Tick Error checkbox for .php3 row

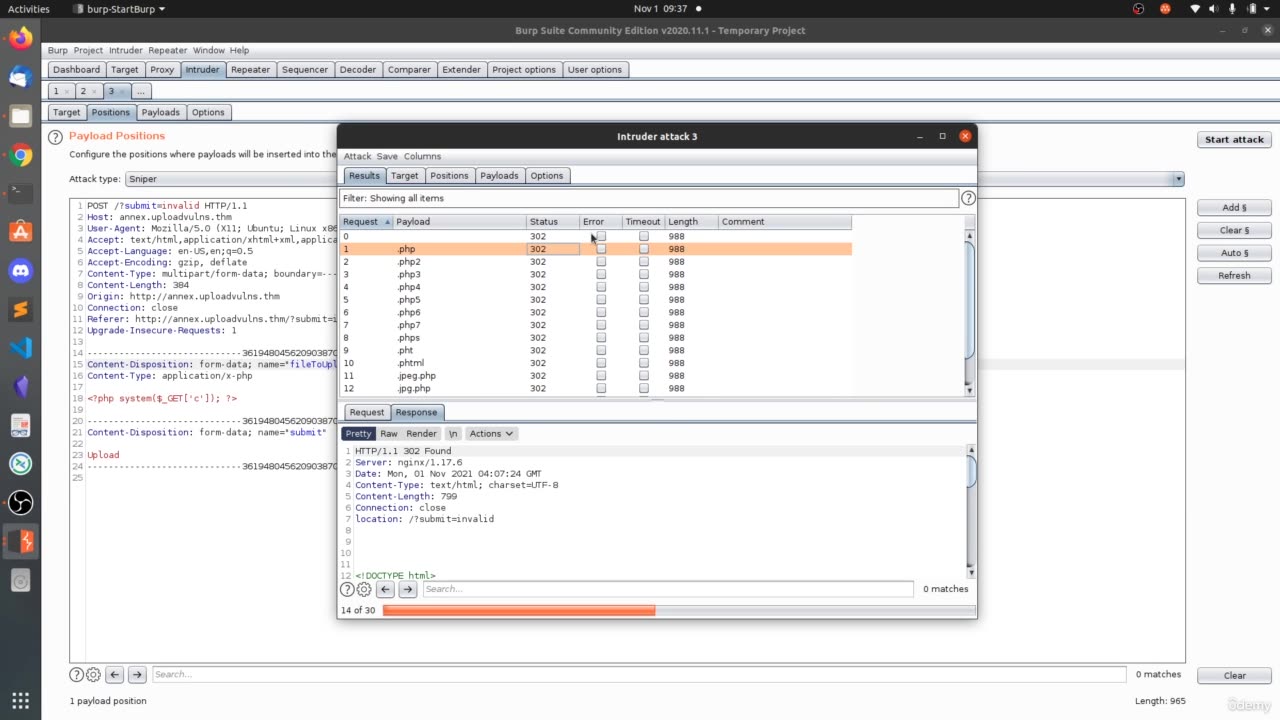point(601,274)
